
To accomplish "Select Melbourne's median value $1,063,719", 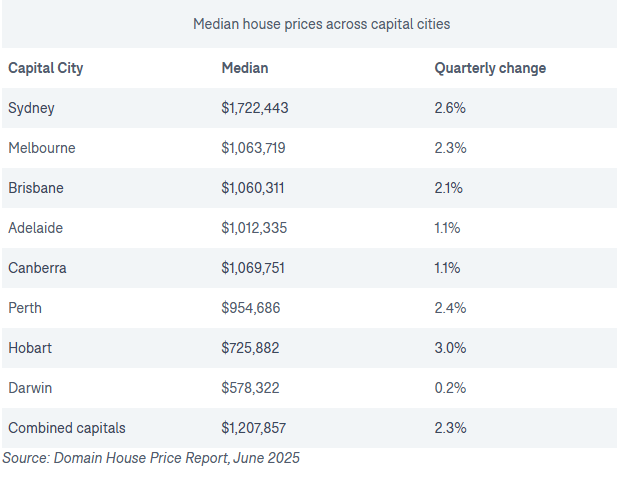I will [x=253, y=148].
